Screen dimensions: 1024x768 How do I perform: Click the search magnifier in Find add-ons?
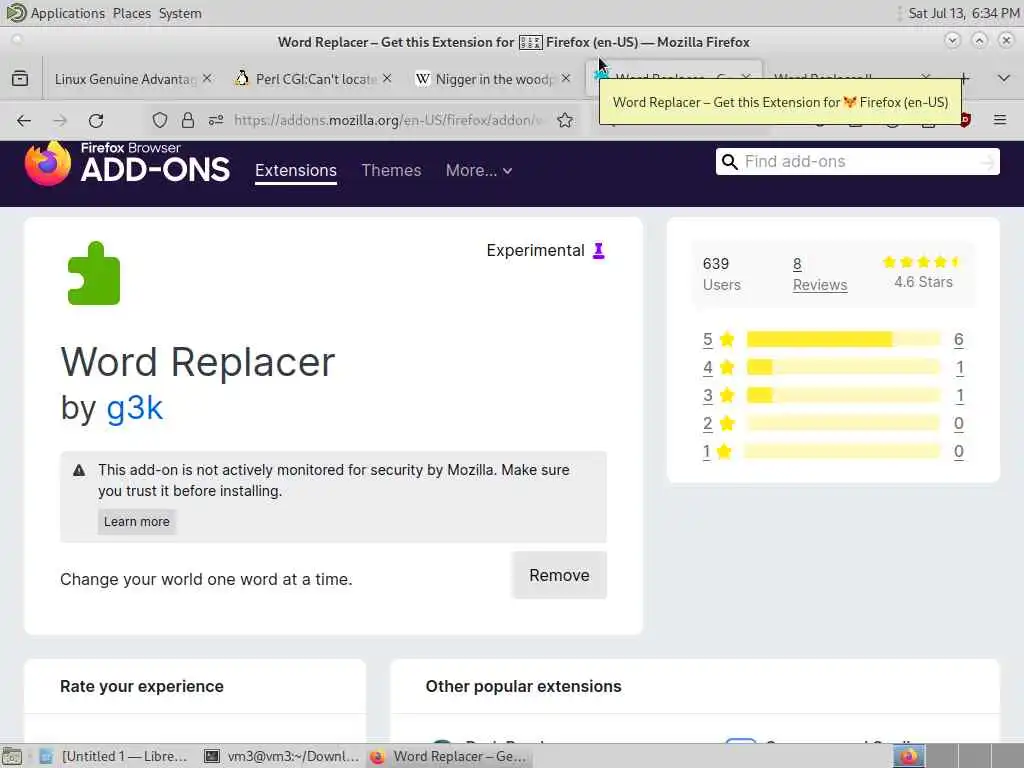point(729,162)
